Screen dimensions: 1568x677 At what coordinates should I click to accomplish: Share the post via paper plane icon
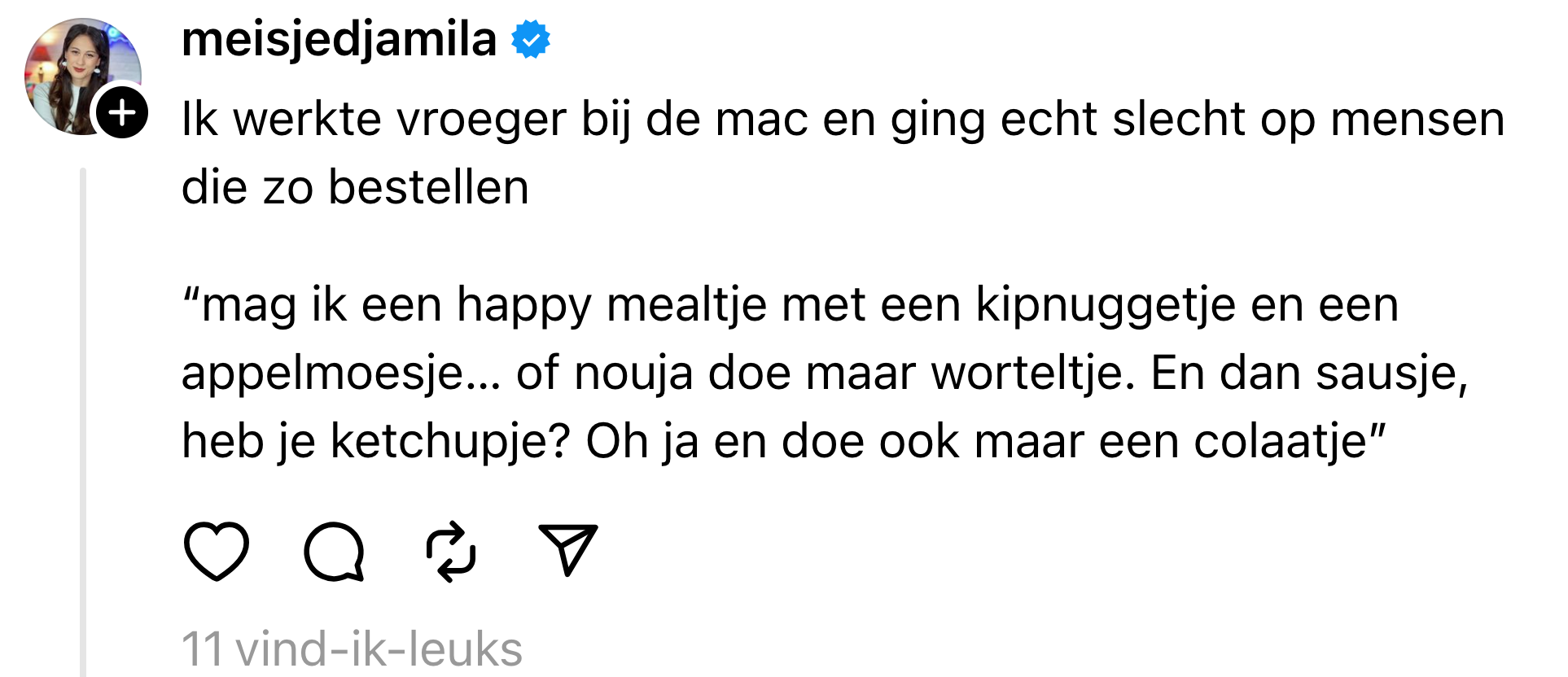click(568, 550)
